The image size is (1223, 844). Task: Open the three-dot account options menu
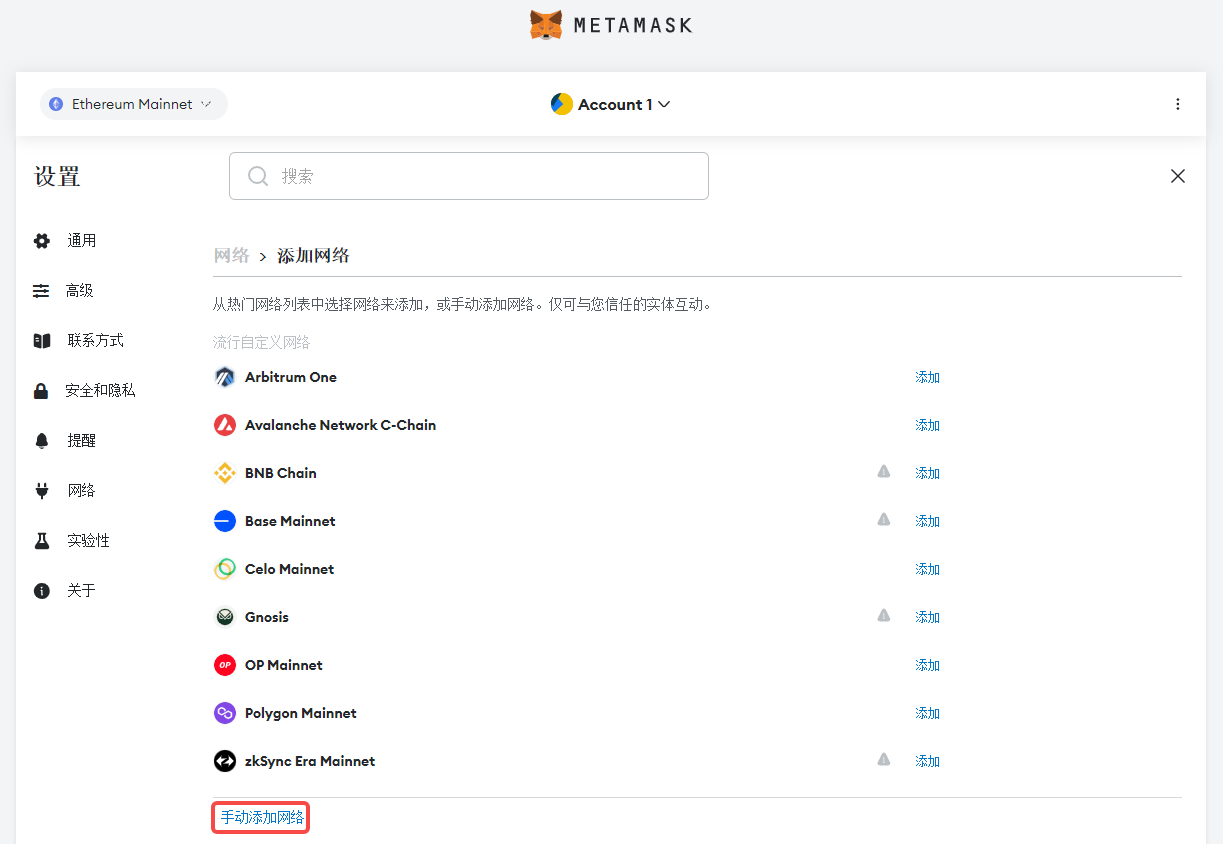tap(1178, 104)
